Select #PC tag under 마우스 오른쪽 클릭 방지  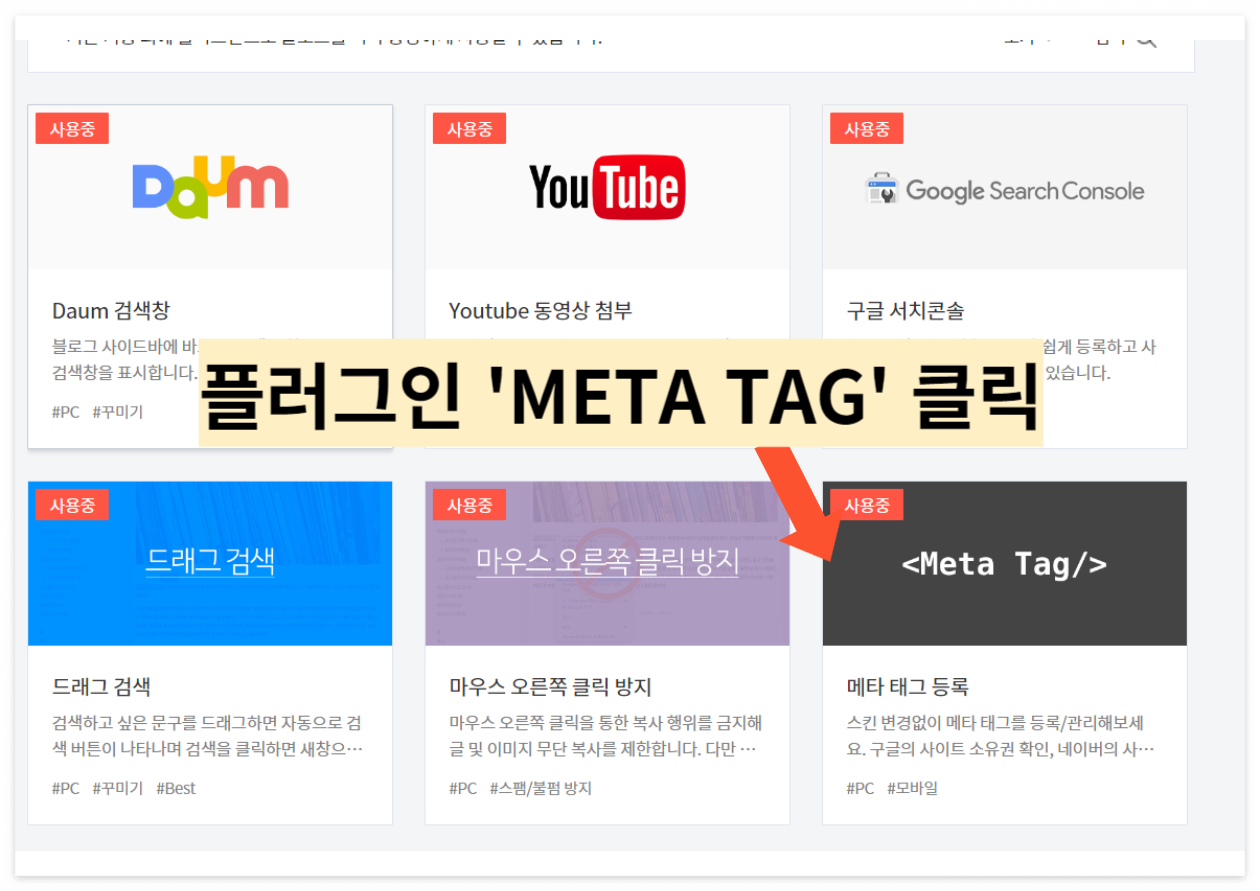click(x=462, y=788)
